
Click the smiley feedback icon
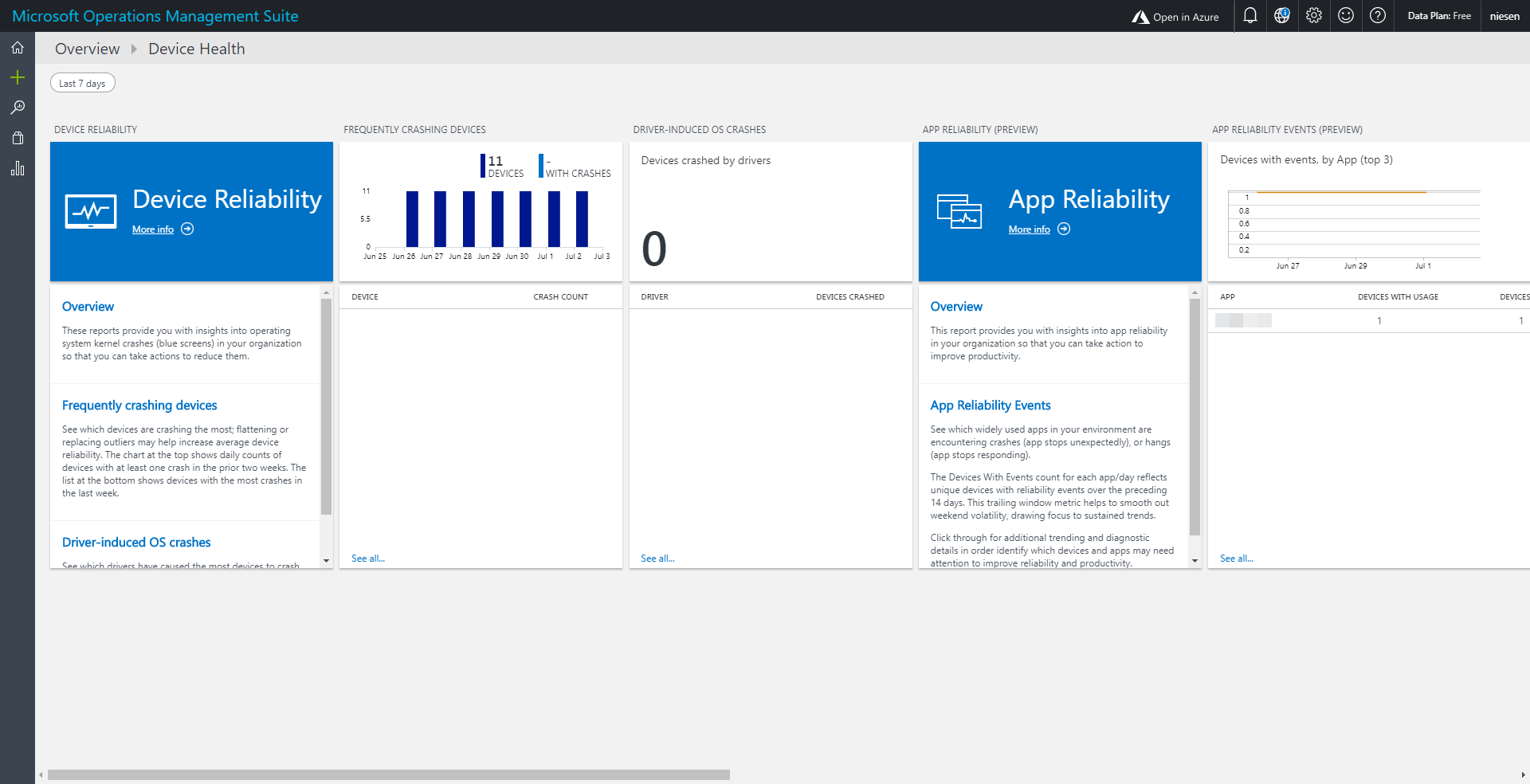coord(1346,16)
